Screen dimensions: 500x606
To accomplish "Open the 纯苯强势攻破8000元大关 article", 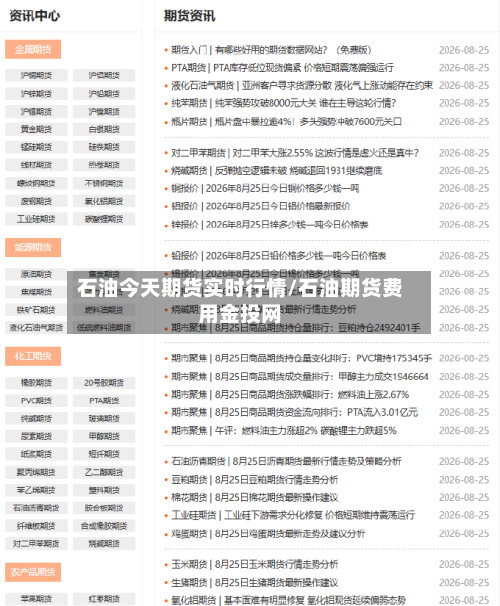I will [x=284, y=103].
